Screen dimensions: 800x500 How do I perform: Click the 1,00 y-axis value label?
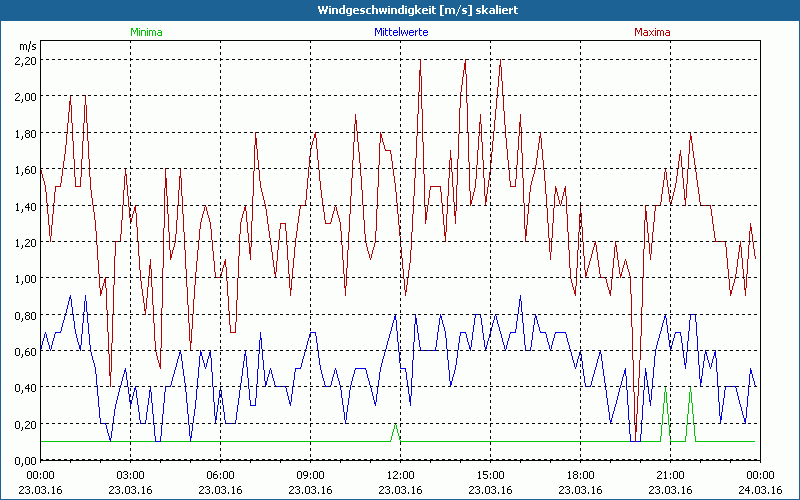(25, 279)
